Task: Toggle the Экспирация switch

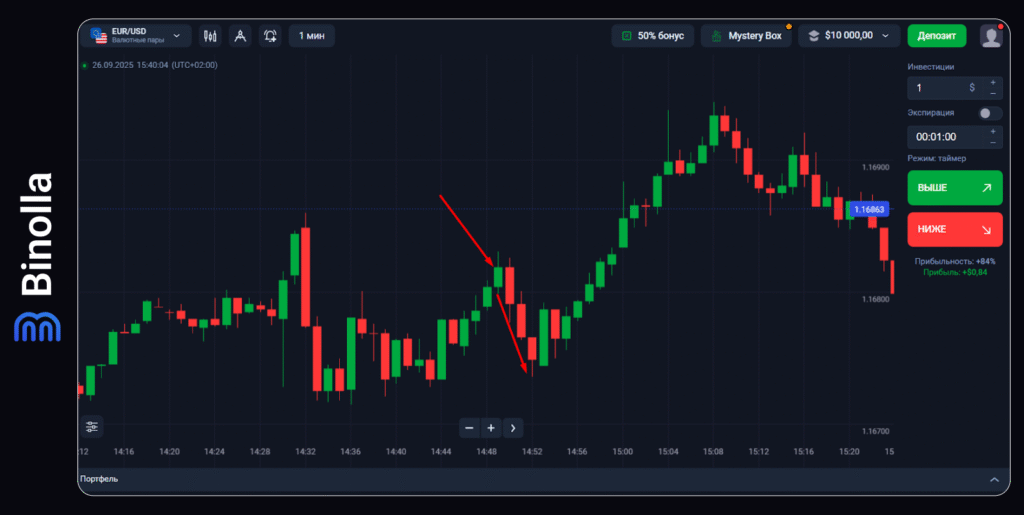Action: 990,113
